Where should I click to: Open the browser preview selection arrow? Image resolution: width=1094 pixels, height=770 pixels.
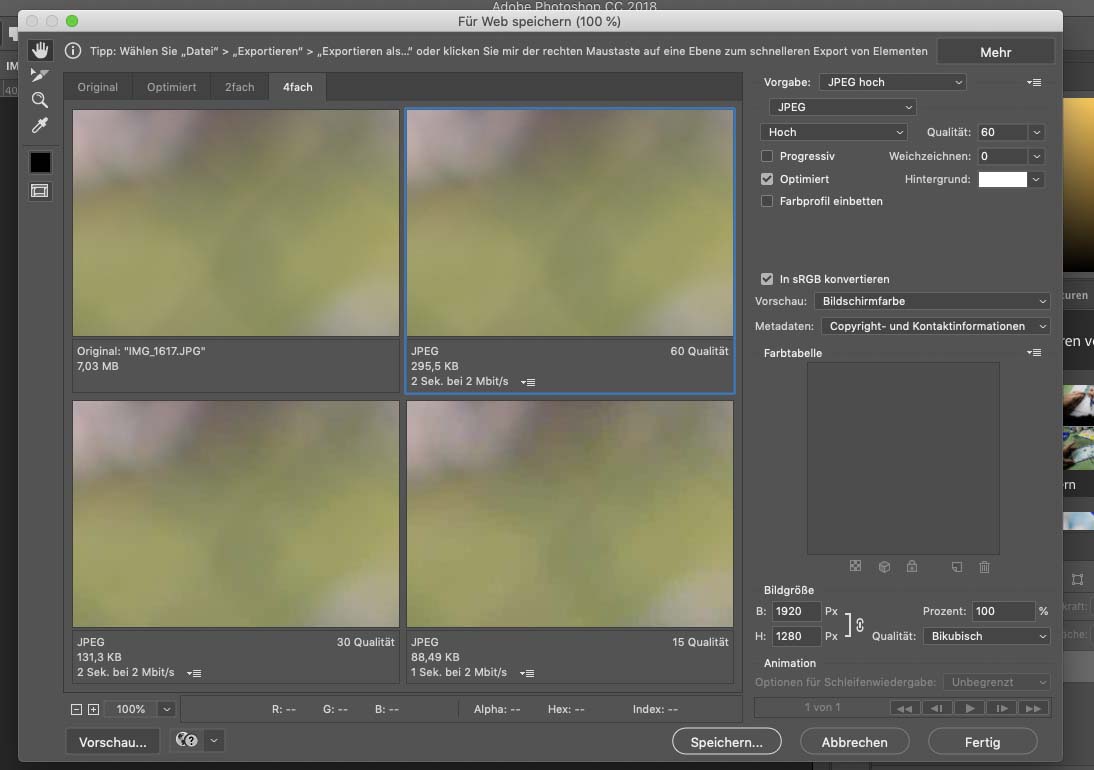[214, 740]
